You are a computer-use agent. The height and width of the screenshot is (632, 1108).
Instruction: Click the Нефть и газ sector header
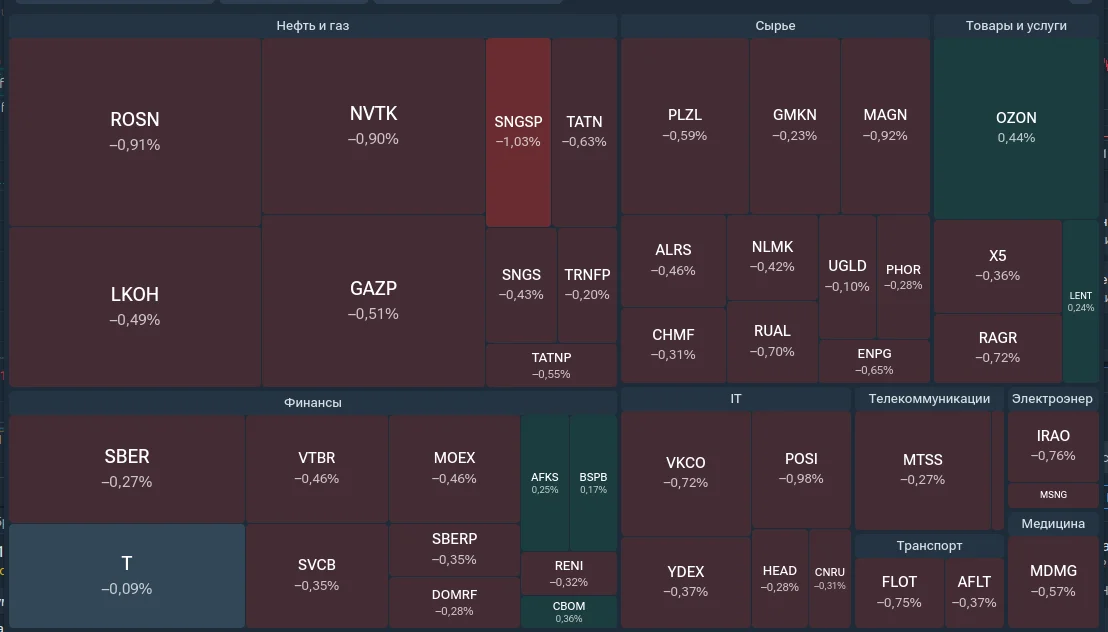point(313,25)
